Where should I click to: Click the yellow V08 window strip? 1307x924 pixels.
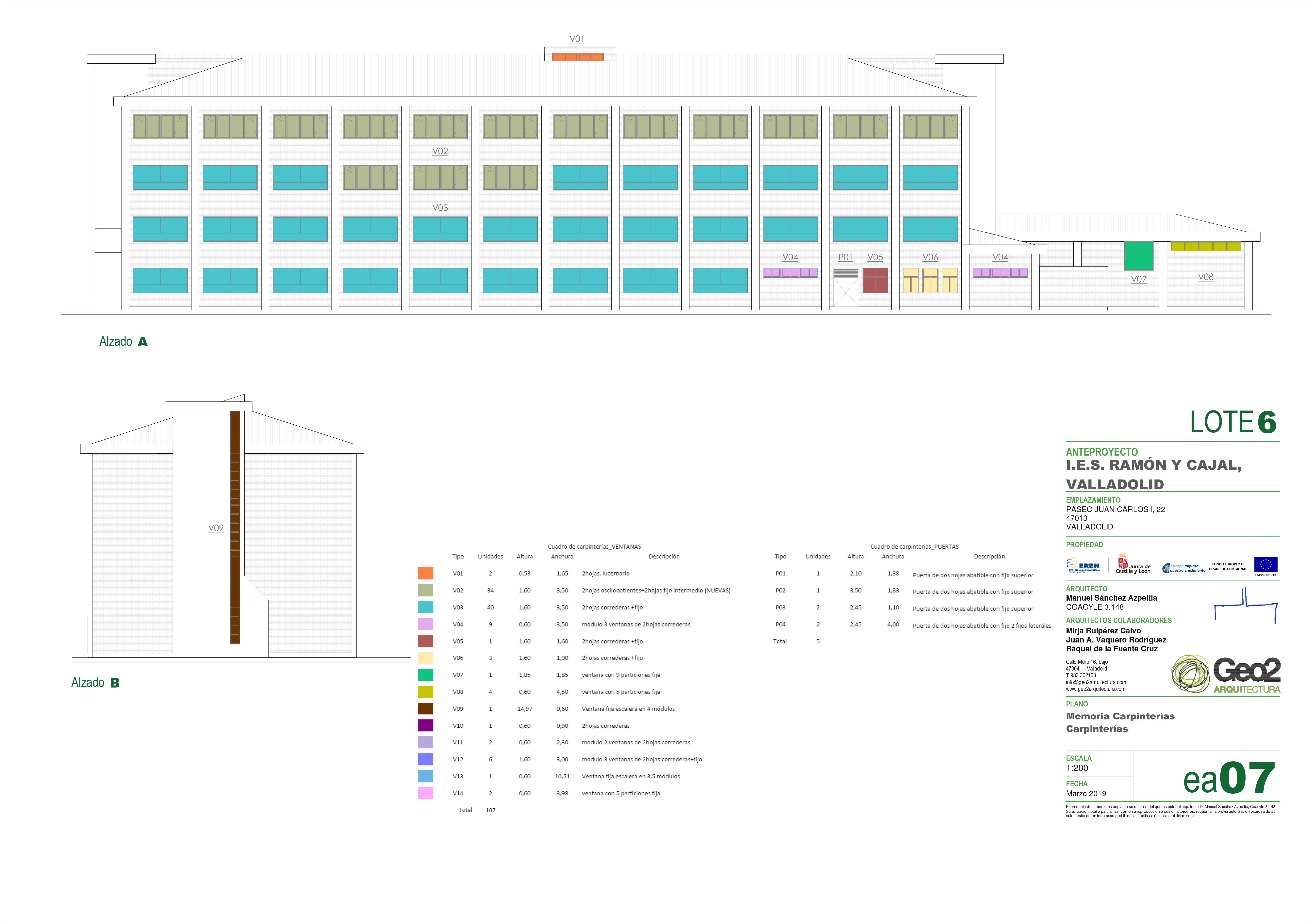pos(1206,246)
